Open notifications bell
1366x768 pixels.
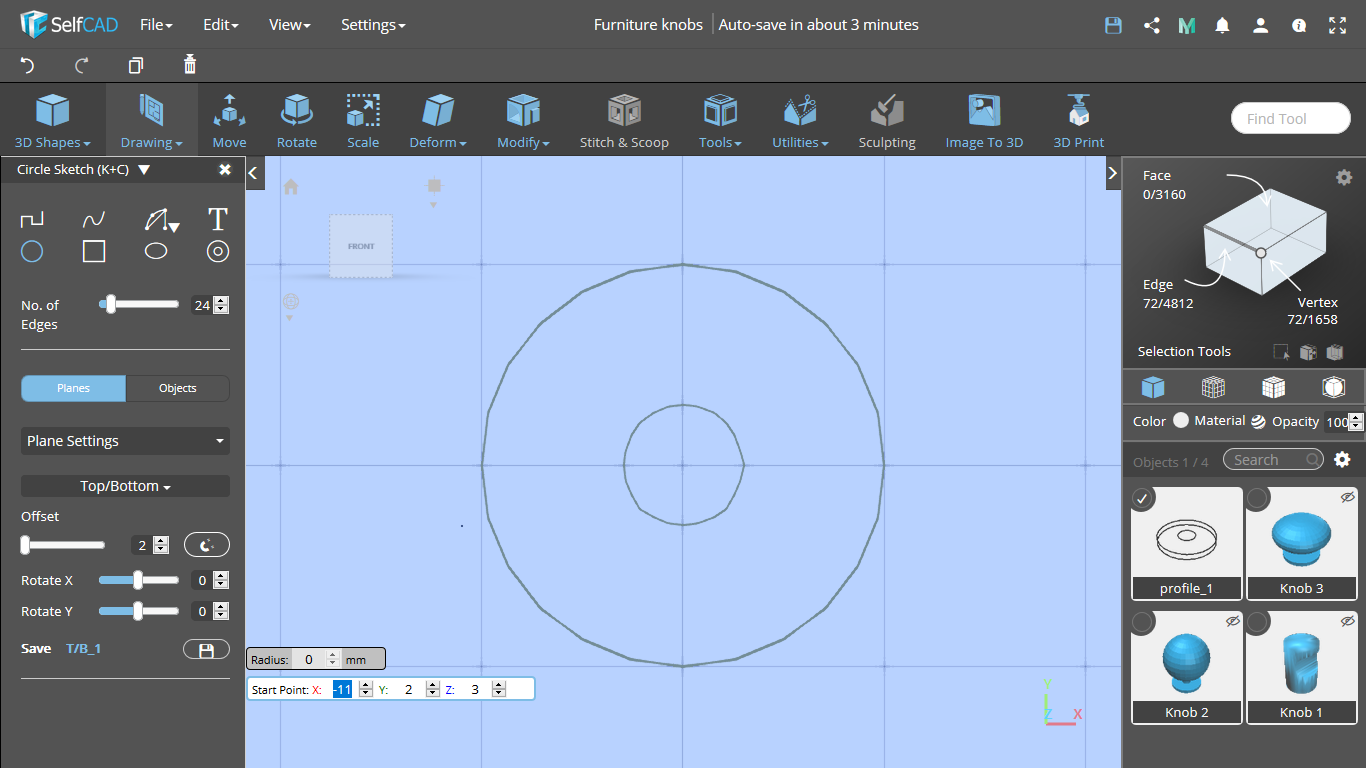point(1222,25)
